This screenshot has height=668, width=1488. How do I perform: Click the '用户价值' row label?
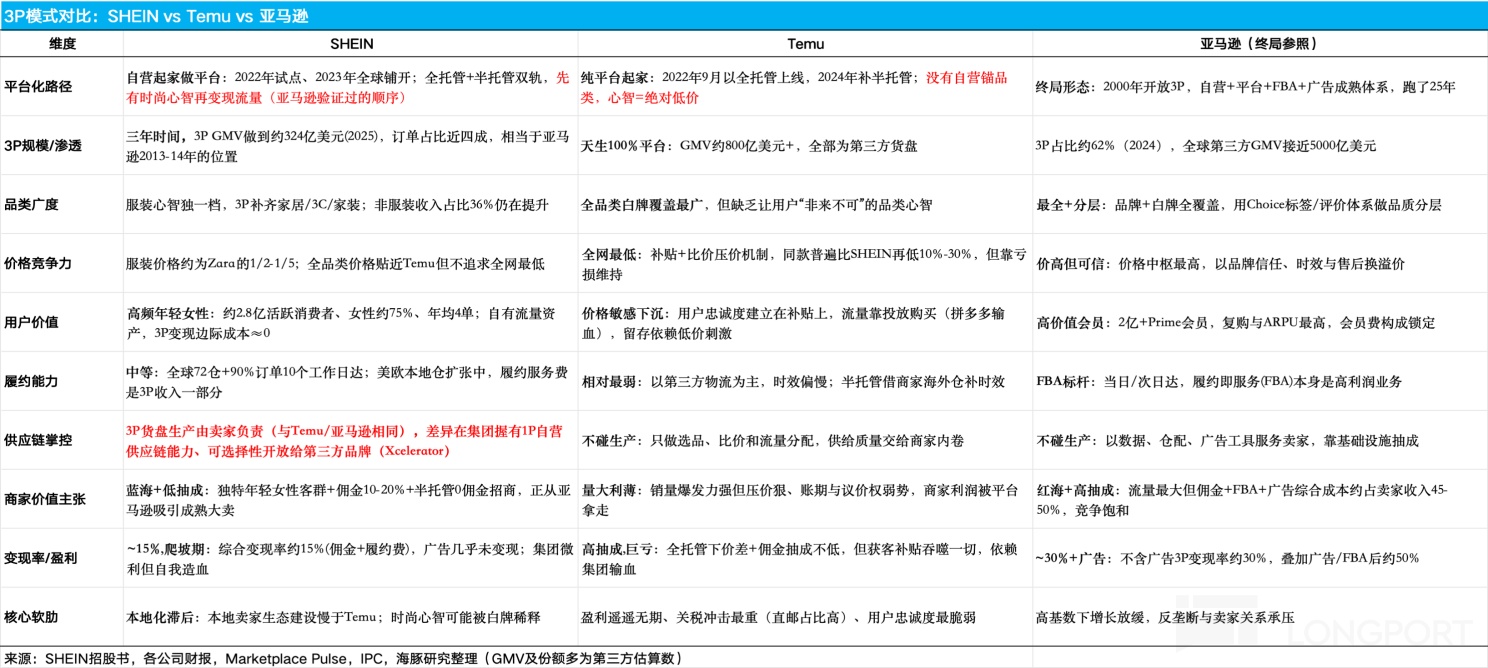tap(31, 322)
